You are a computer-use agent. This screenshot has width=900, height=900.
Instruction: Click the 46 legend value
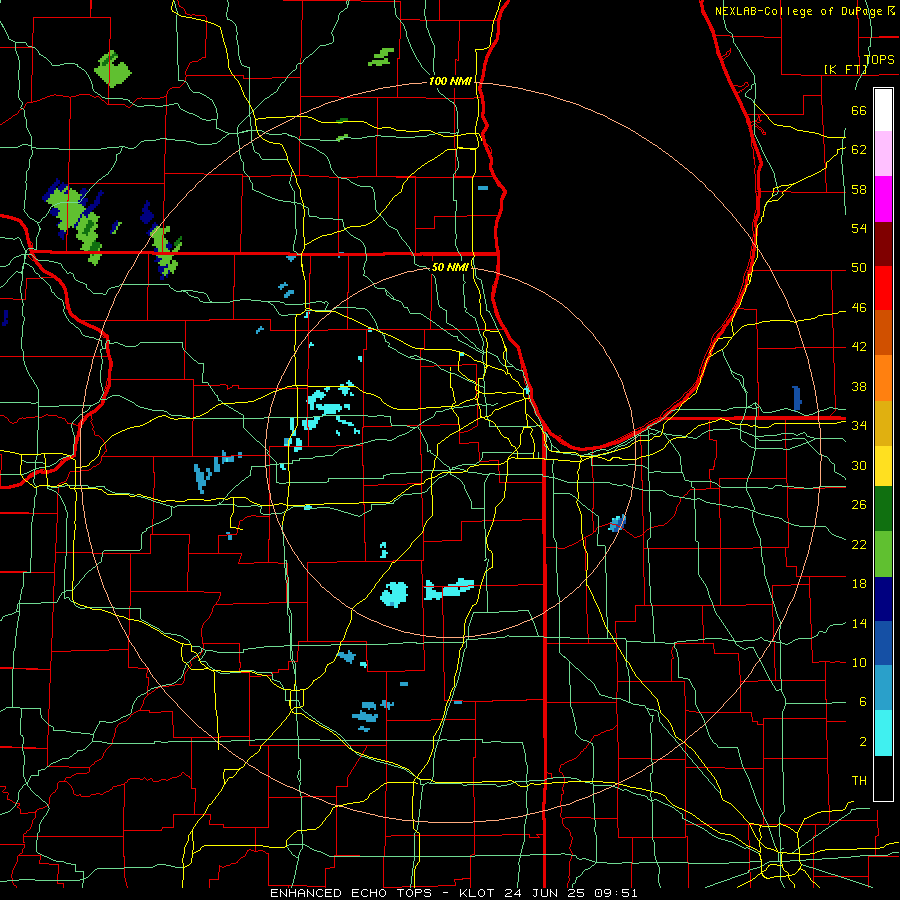(859, 307)
